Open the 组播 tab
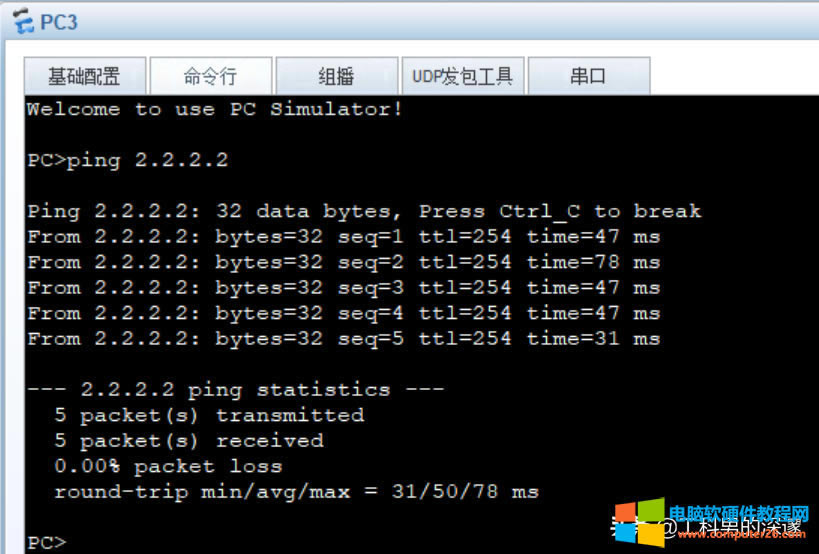 click(x=336, y=76)
